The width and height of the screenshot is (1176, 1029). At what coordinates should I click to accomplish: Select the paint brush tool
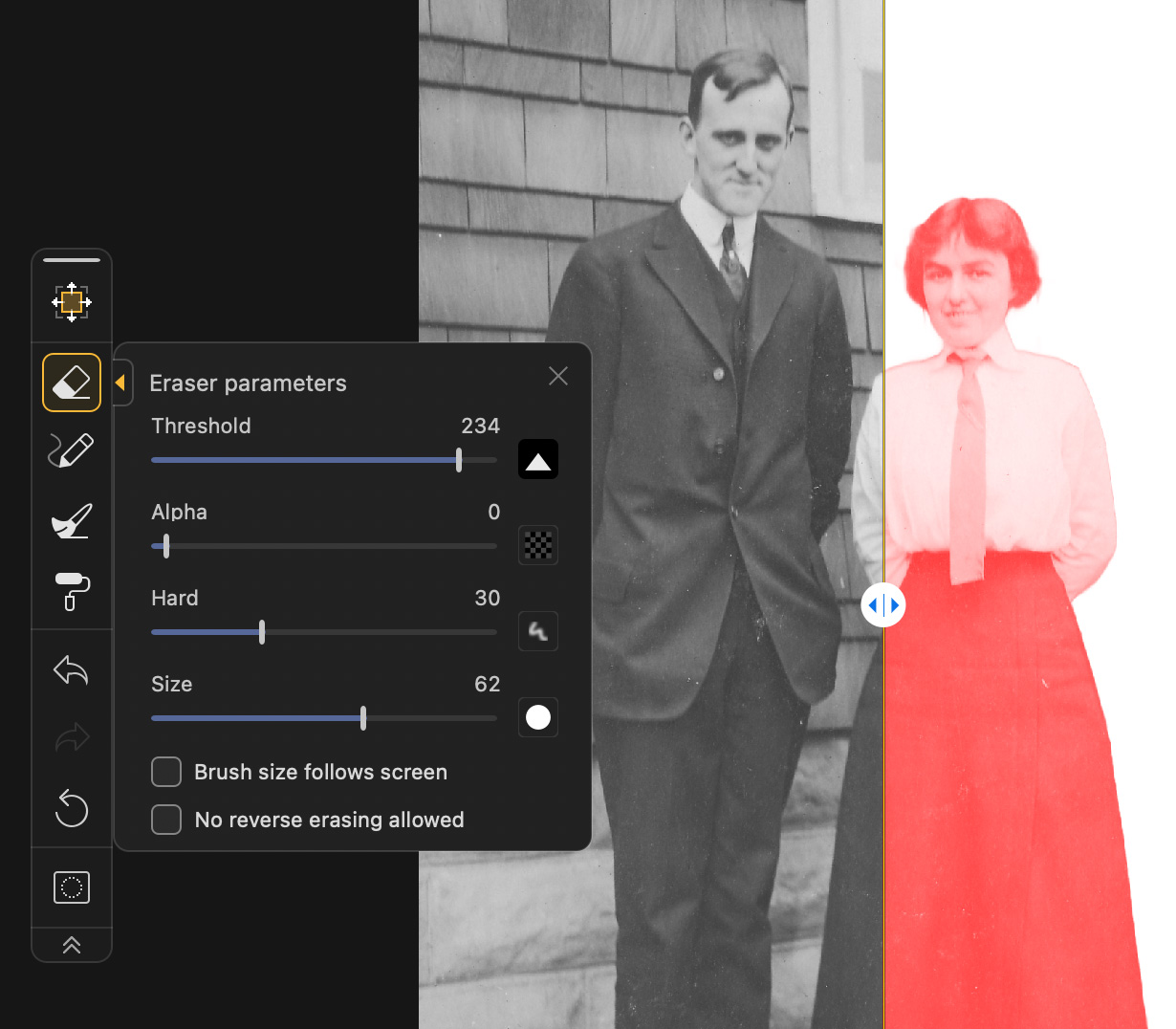pyautogui.click(x=72, y=521)
